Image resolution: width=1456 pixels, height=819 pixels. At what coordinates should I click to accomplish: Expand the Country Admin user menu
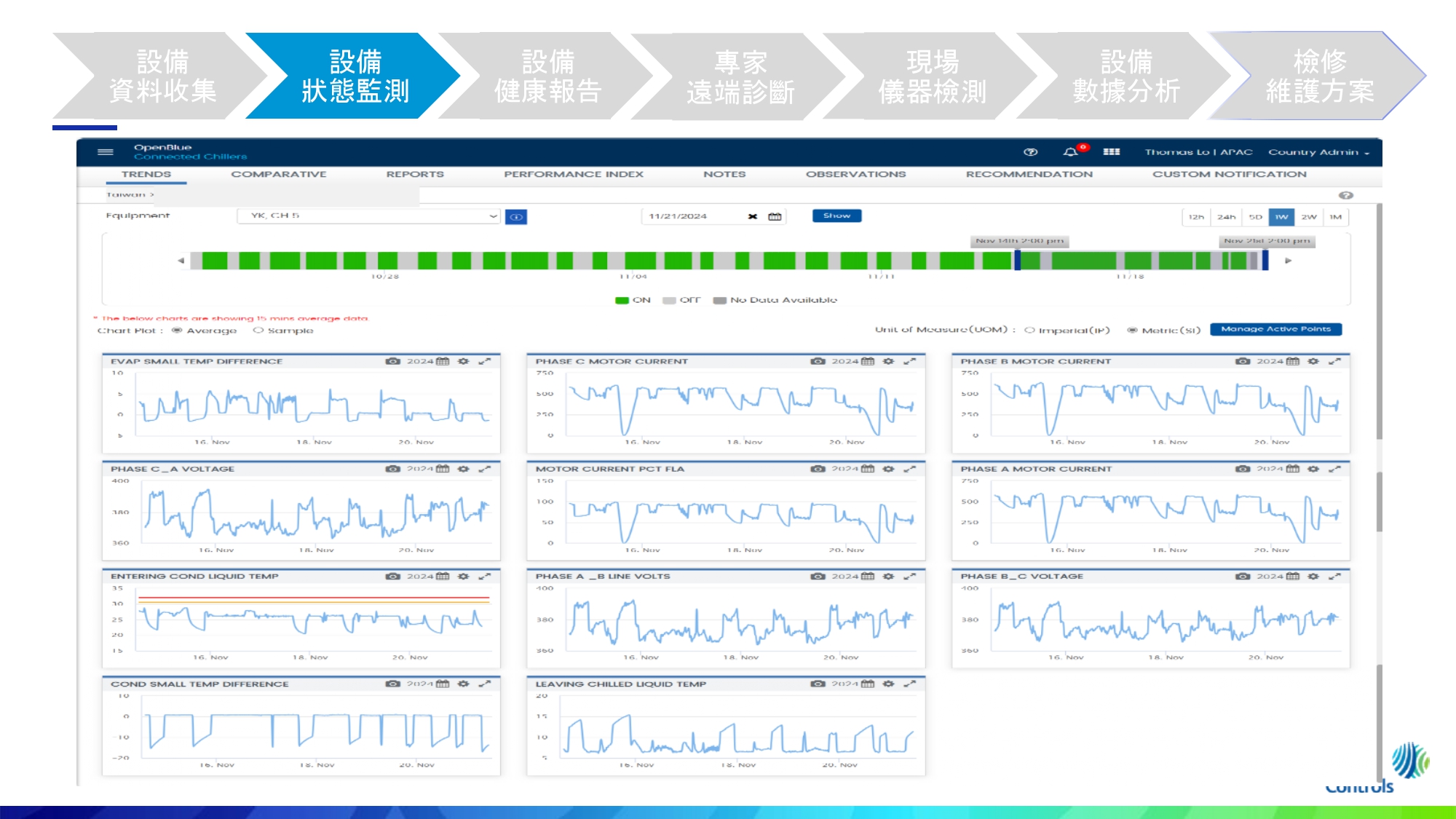pos(1318,152)
